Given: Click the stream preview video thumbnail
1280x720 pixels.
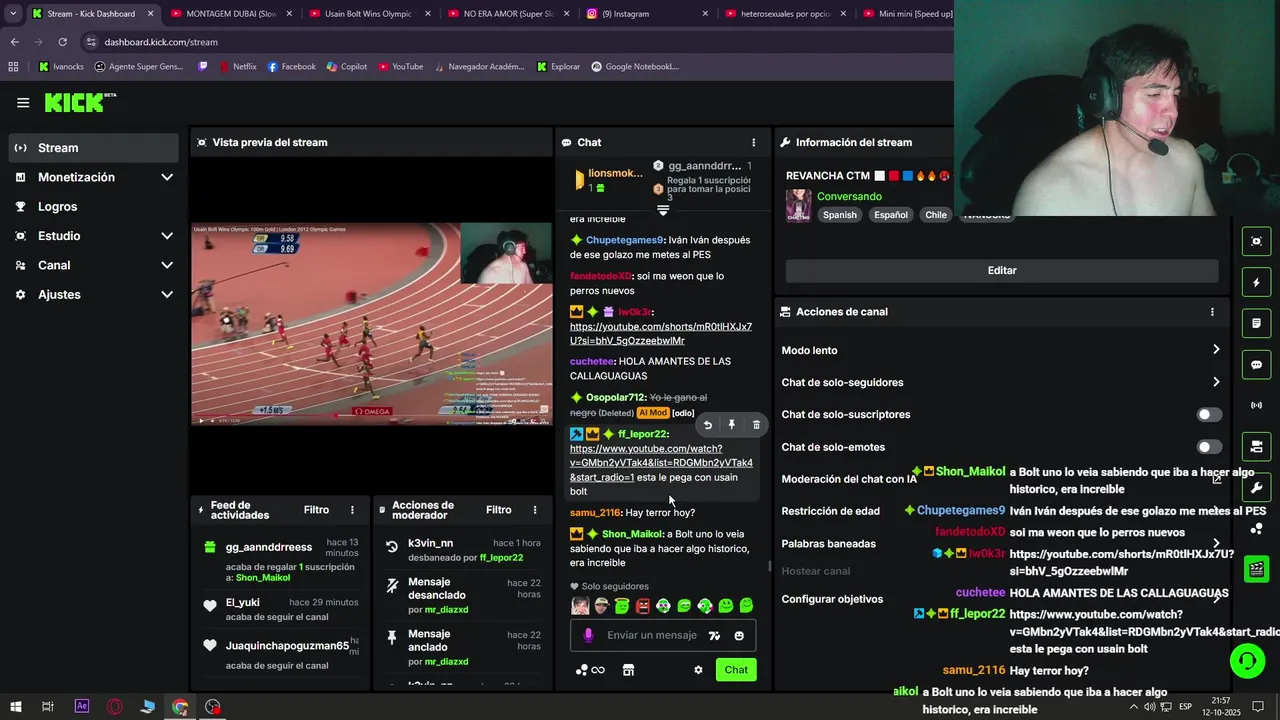Looking at the screenshot, I should pyautogui.click(x=372, y=324).
